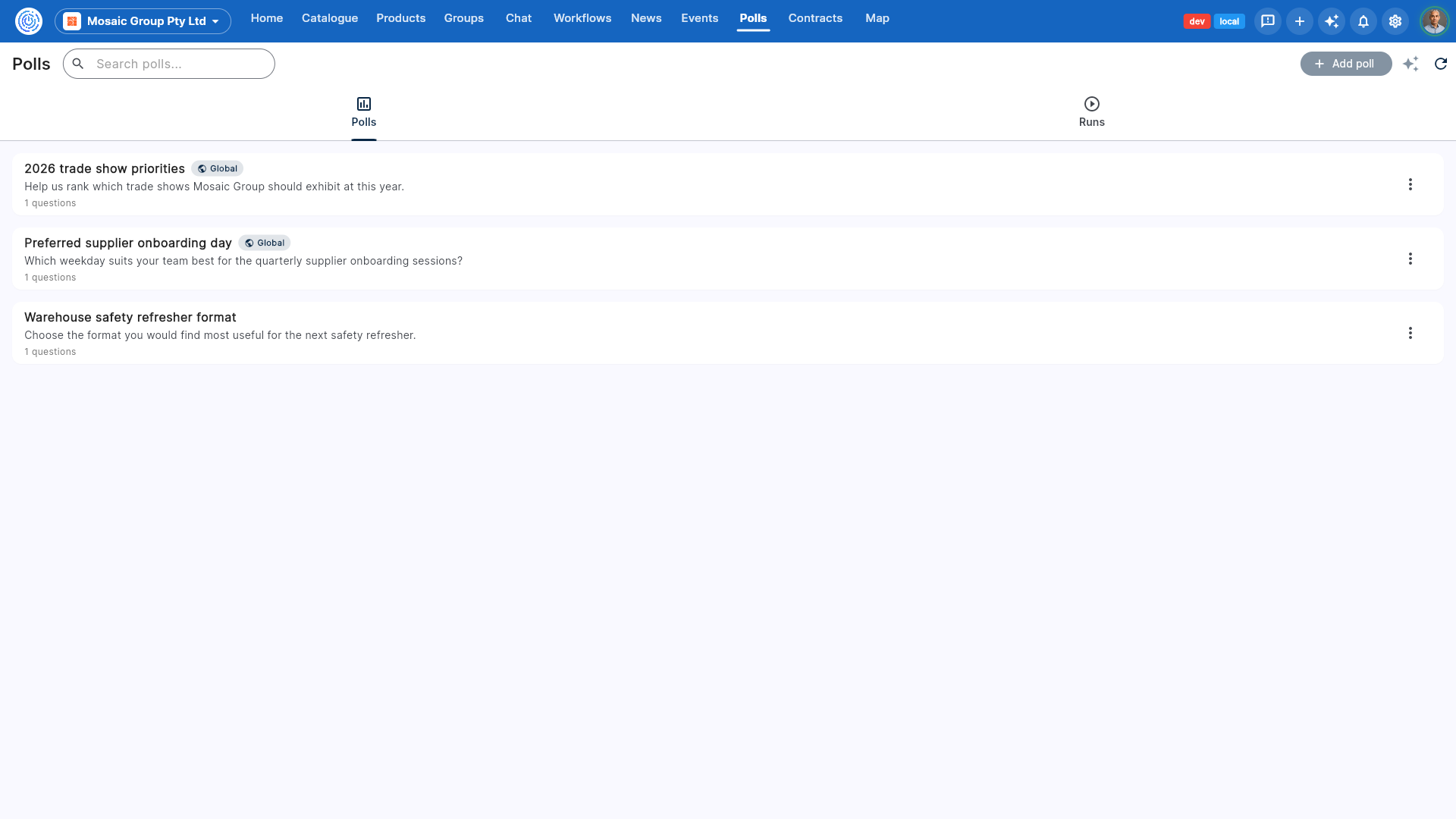Go to the Contracts menu item
The image size is (1456, 819).
click(x=815, y=18)
